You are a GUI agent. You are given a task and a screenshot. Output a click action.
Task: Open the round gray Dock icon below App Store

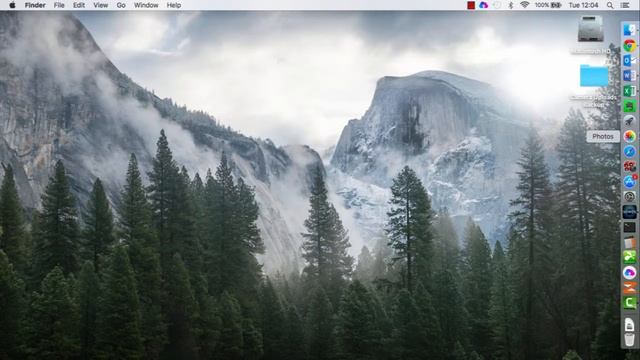coord(629,197)
